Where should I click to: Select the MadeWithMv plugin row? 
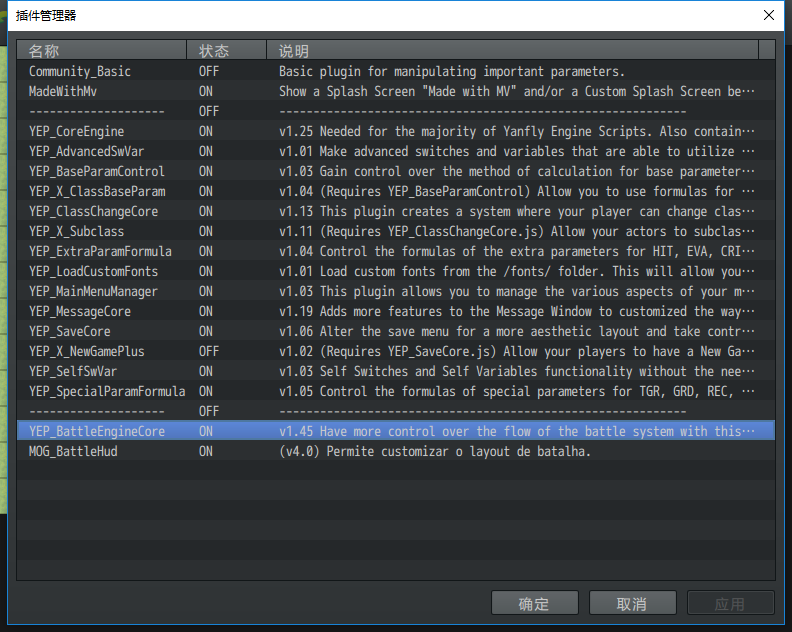[x=395, y=91]
